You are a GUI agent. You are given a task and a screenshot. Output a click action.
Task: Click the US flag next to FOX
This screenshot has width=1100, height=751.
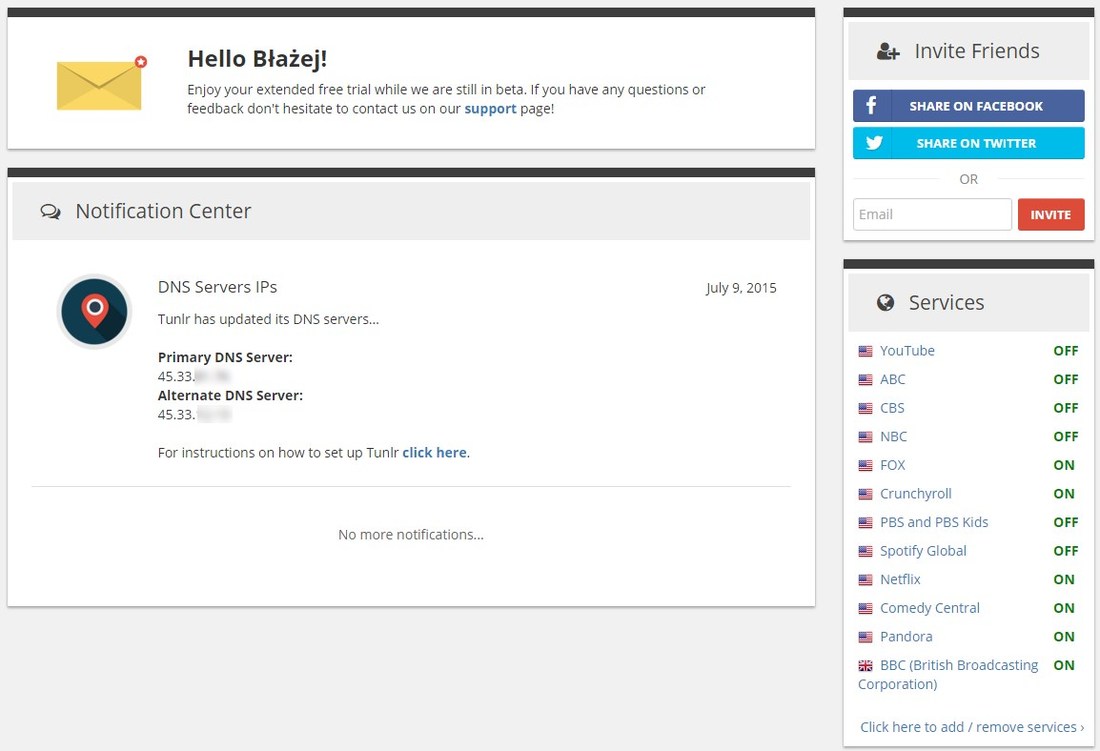click(x=866, y=466)
